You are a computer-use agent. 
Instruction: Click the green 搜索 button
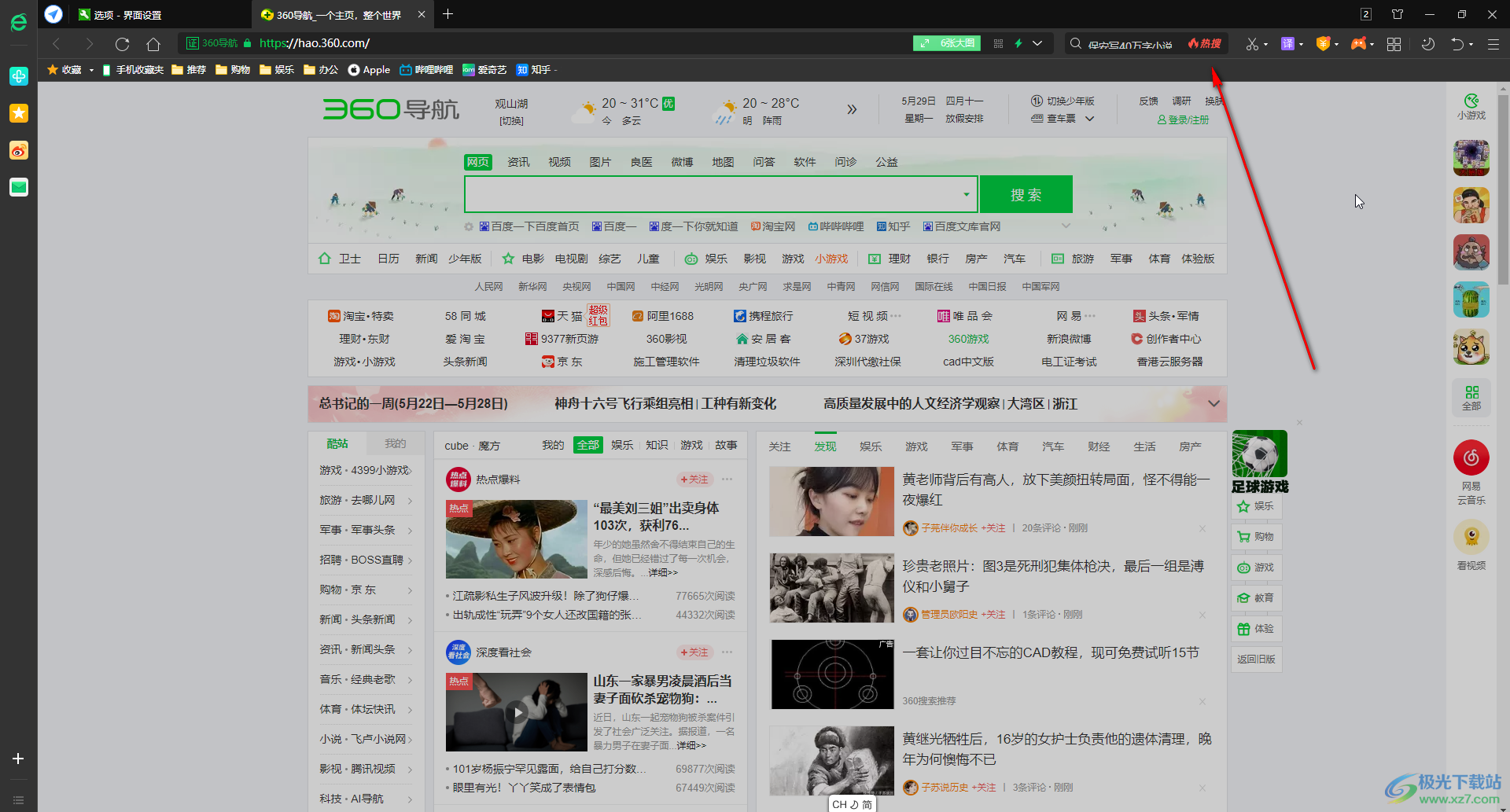click(x=1026, y=194)
